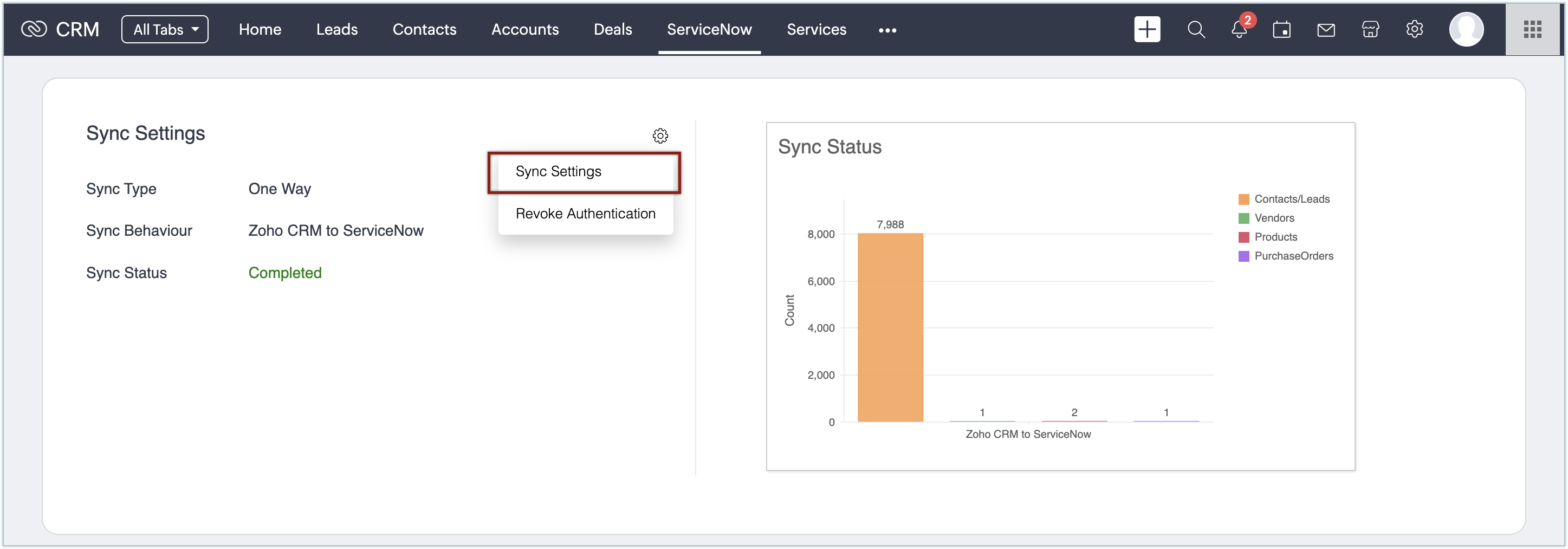Expand the more modules ellipsis menu
This screenshot has width=1568, height=549.
(887, 30)
